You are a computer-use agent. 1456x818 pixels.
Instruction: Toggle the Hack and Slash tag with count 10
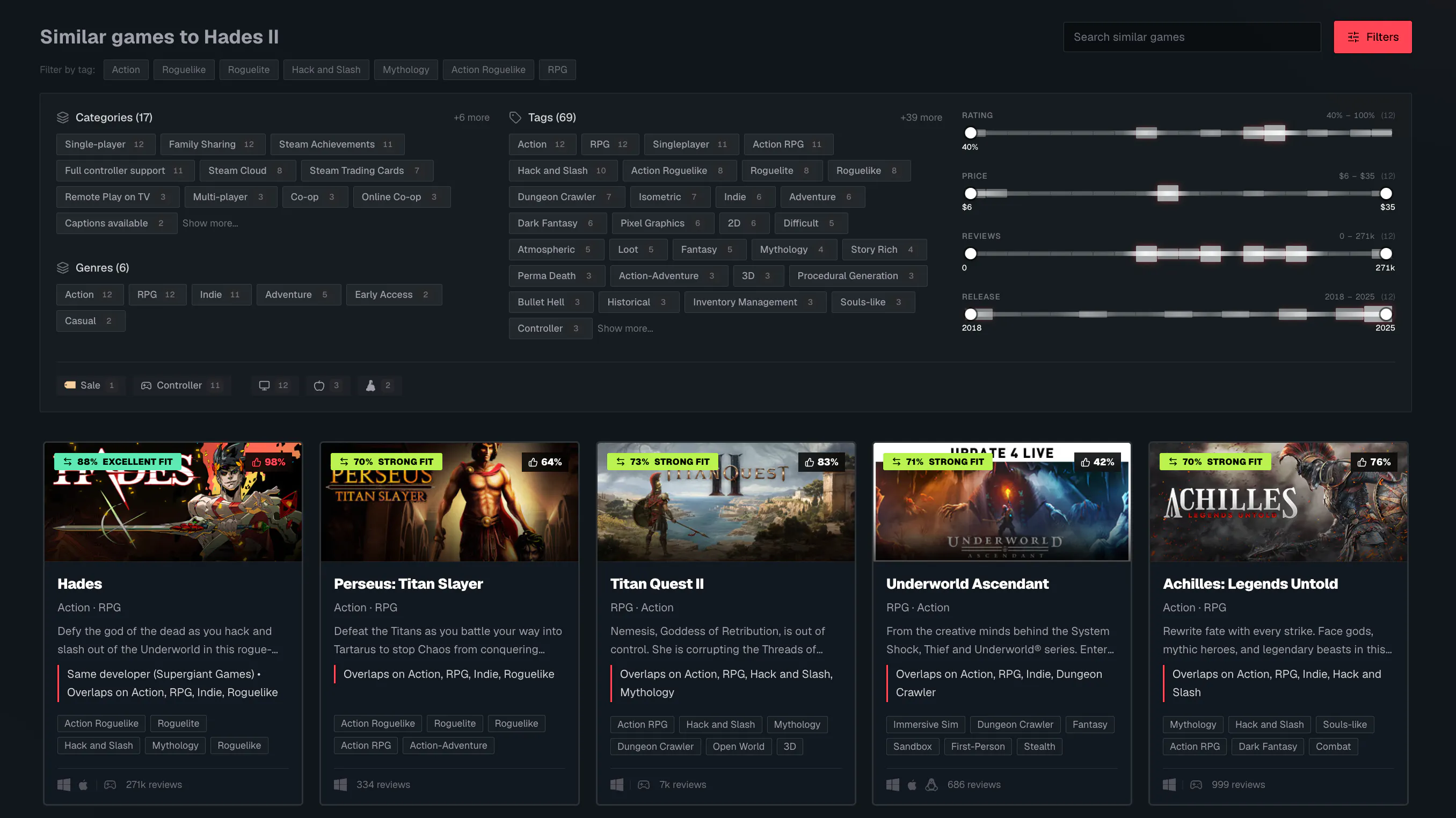(563, 171)
